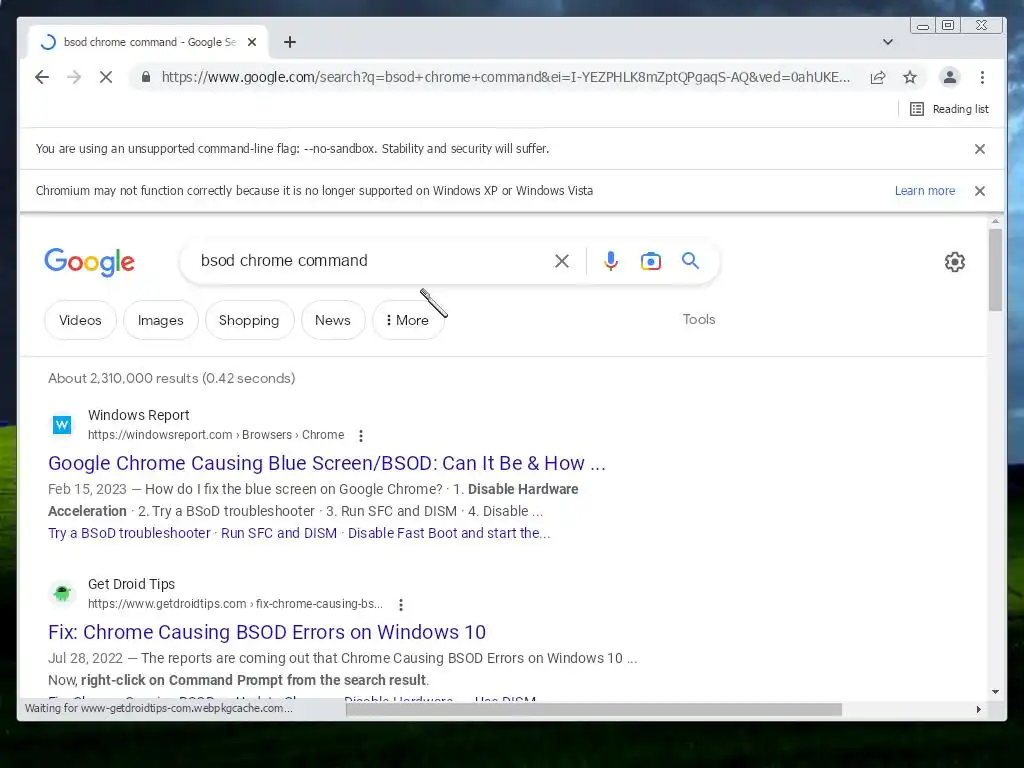Open the Chromium three-dot menu
Screen dimensions: 1024x768
[982, 77]
